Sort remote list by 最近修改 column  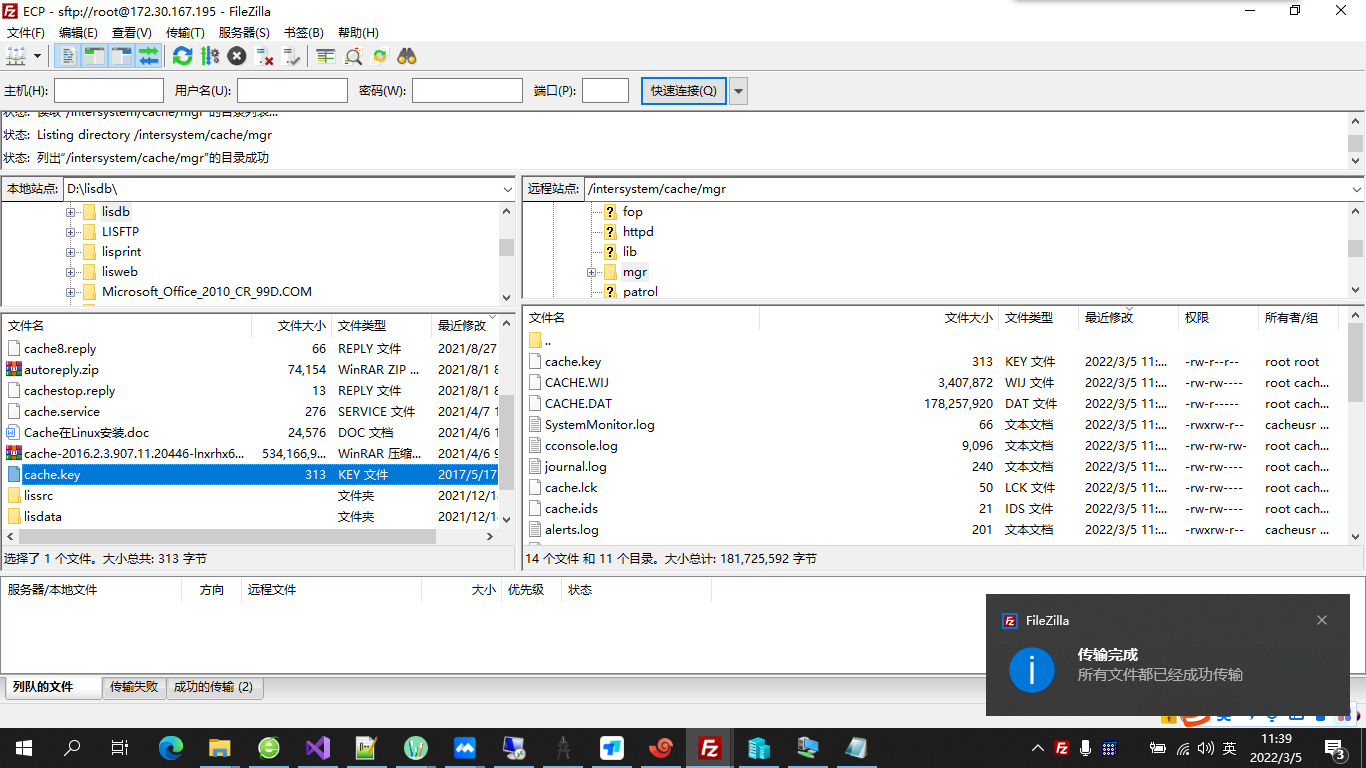point(1128,318)
